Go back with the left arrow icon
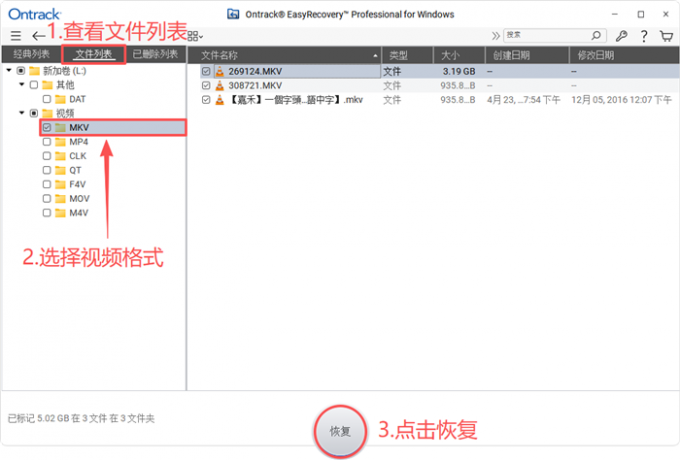The image size is (680, 460). (x=39, y=36)
